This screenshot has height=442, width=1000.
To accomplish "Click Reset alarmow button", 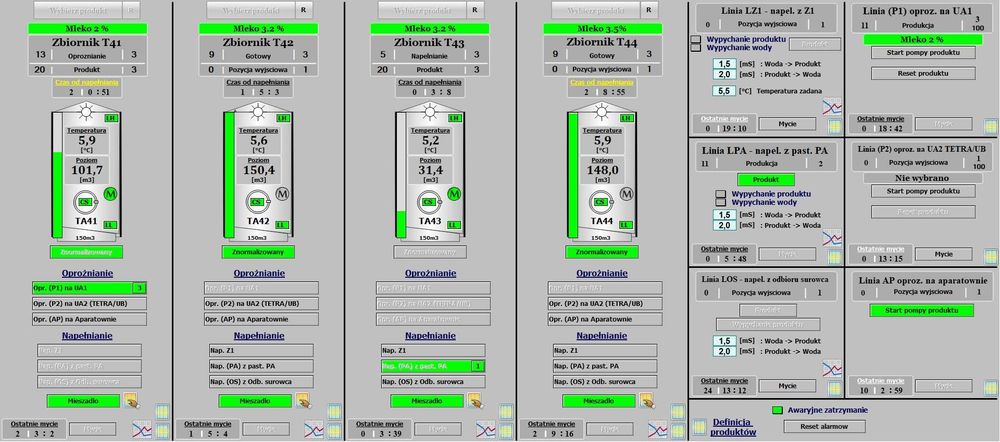I will tap(825, 426).
